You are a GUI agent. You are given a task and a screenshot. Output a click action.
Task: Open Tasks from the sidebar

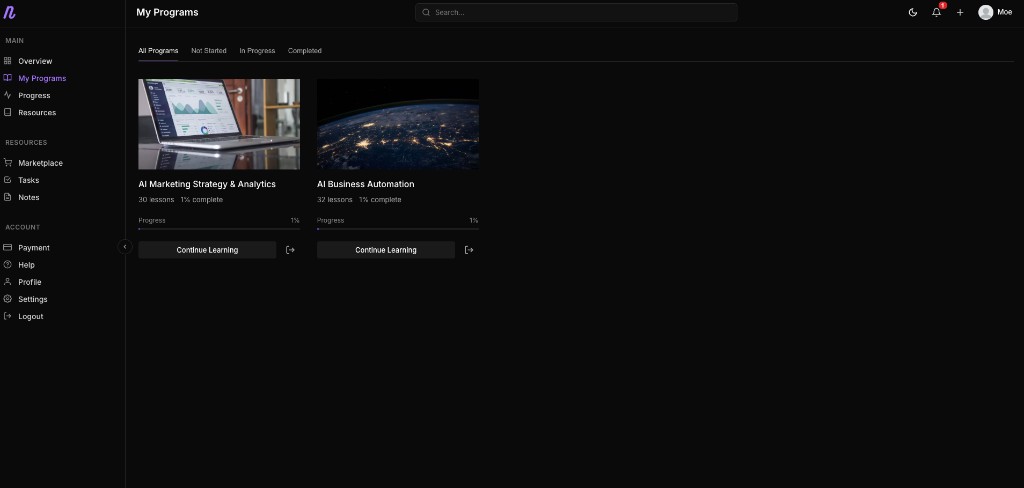pyautogui.click(x=29, y=180)
